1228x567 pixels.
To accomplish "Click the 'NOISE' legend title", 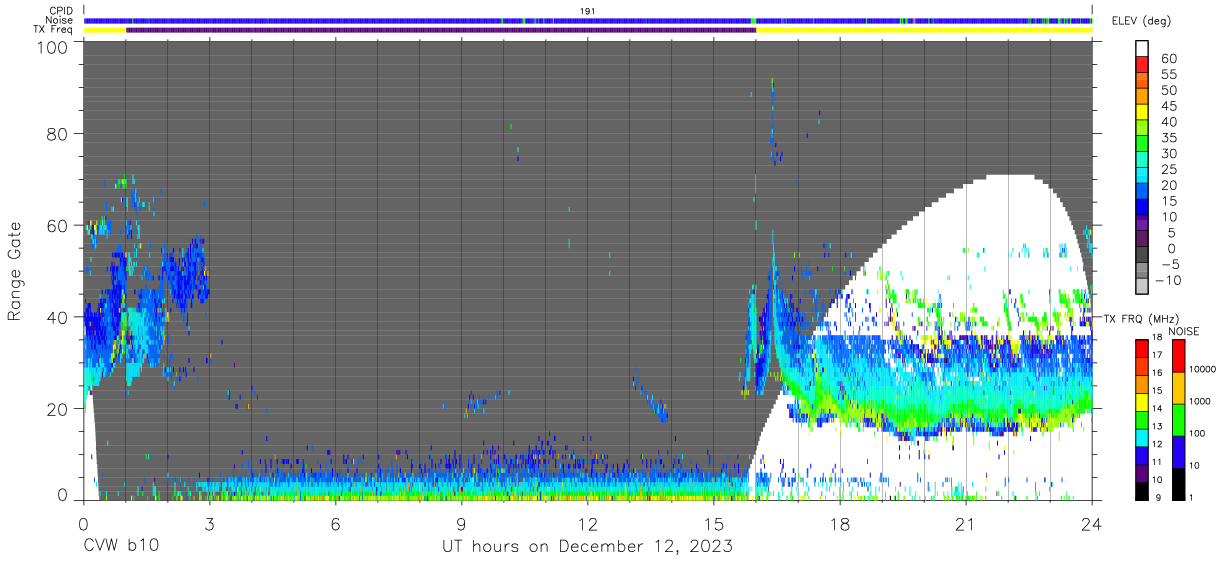I will [x=1183, y=331].
